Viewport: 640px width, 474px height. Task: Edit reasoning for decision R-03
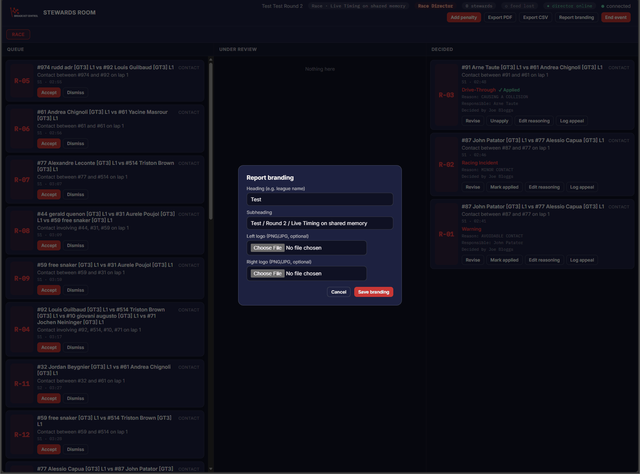point(534,121)
